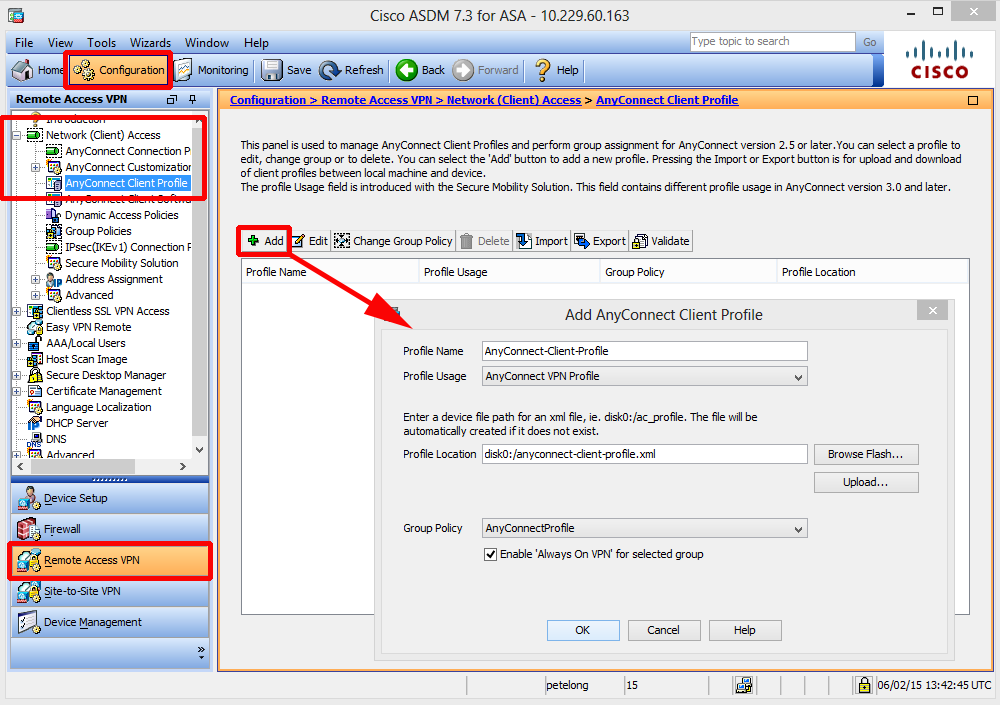Go Back with the green arrow icon
The height and width of the screenshot is (705, 1000).
406,70
